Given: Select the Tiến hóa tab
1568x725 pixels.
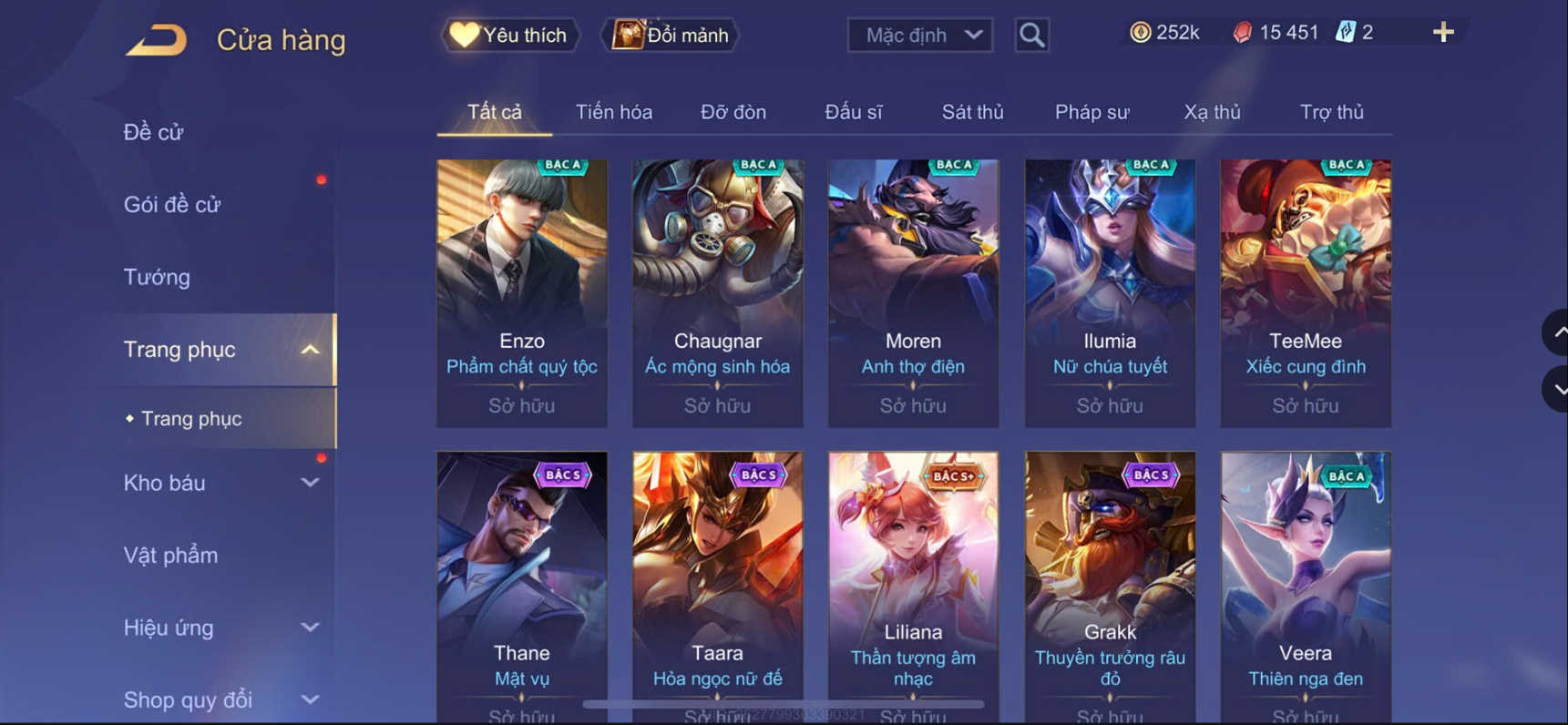Looking at the screenshot, I should [613, 112].
